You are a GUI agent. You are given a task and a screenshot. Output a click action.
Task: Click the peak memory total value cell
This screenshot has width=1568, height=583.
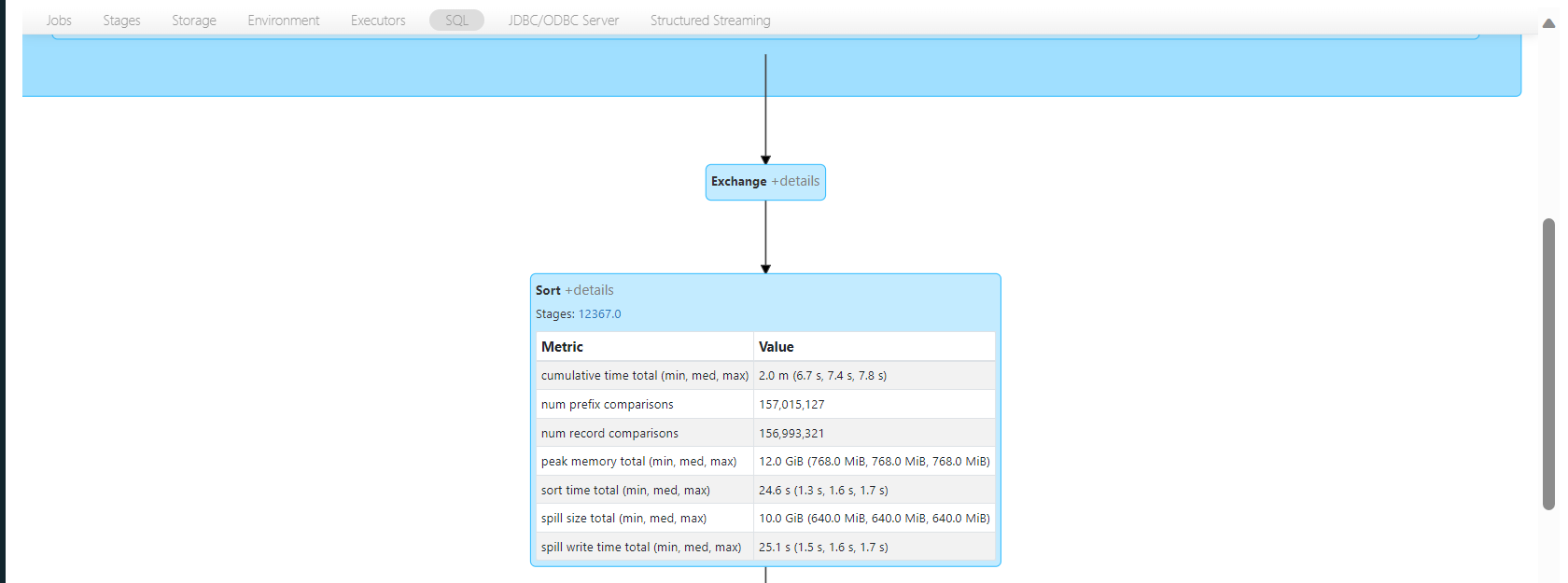tap(874, 462)
